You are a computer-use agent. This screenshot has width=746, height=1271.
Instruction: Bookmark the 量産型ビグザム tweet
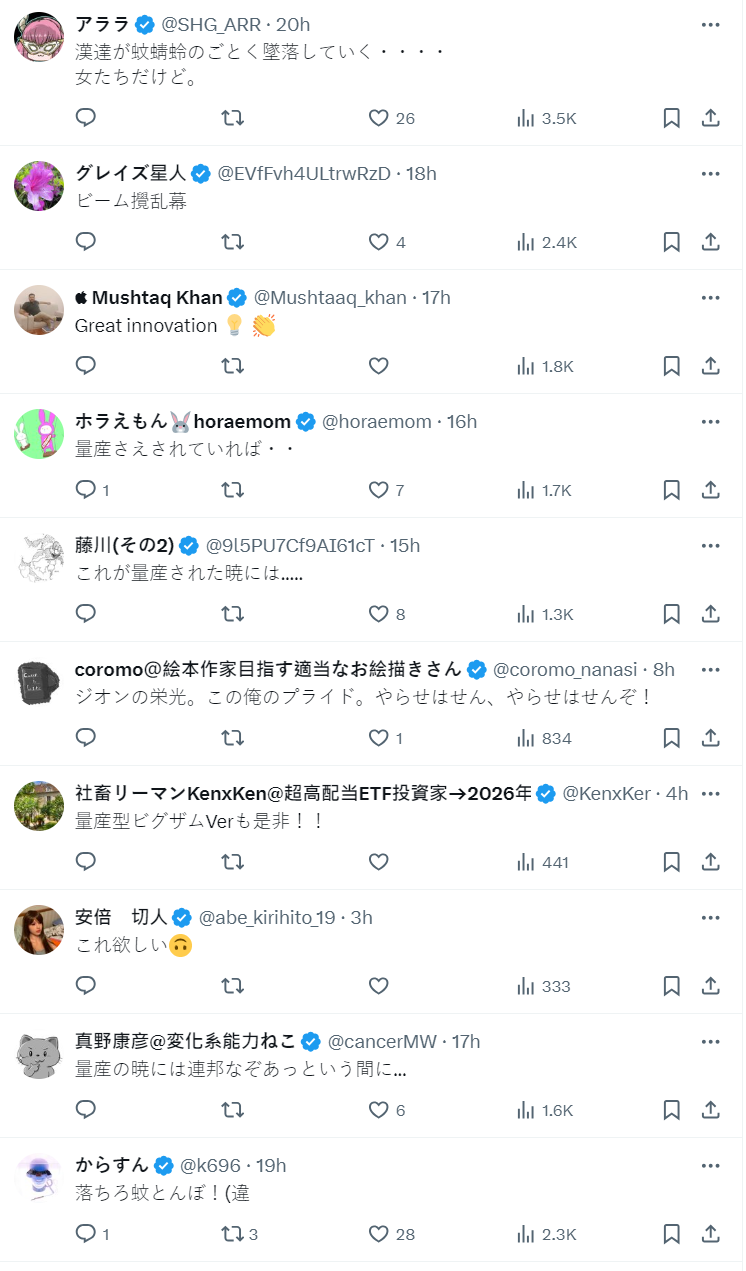[x=672, y=862]
